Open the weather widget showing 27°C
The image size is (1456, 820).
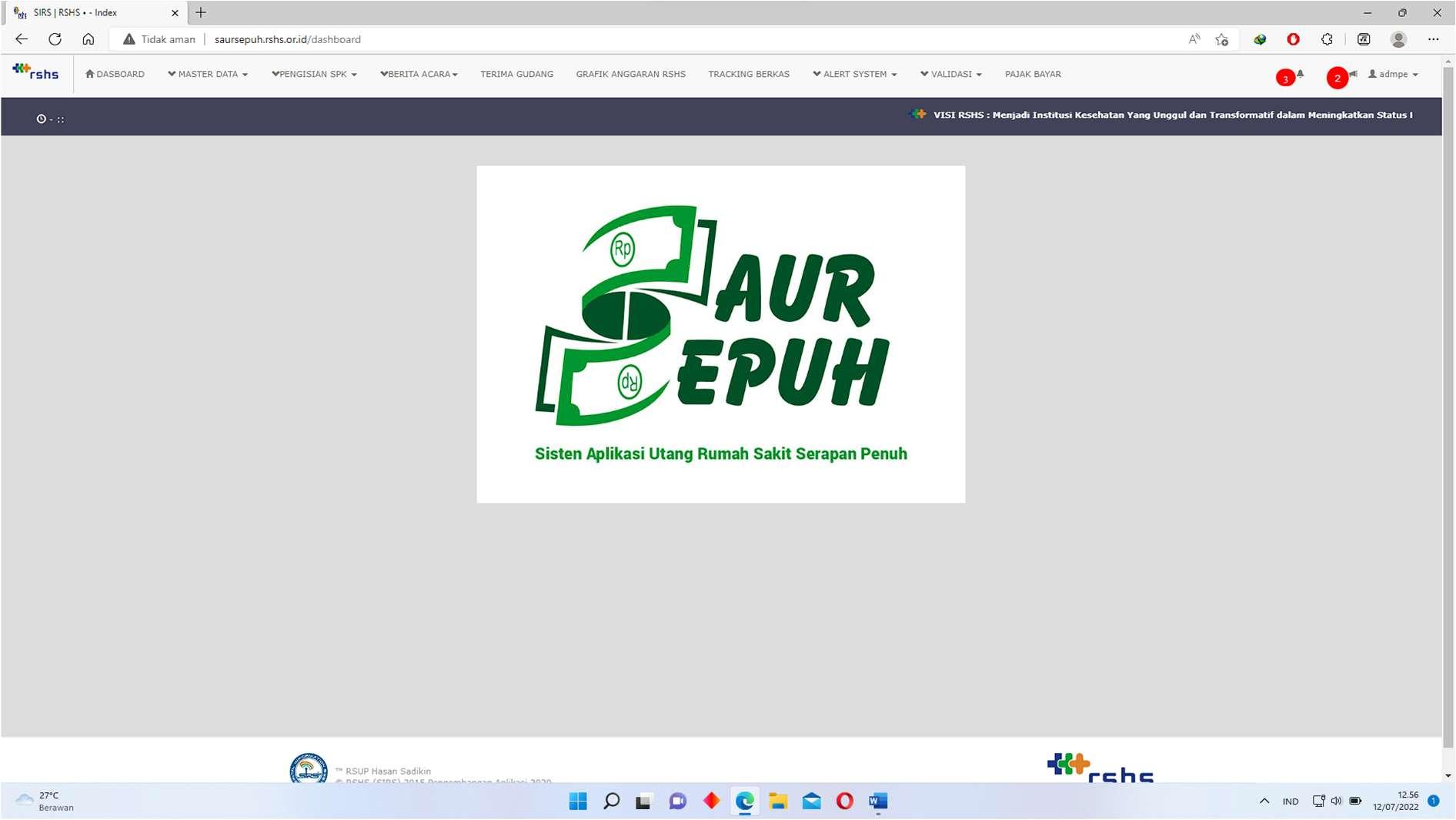pos(46,802)
